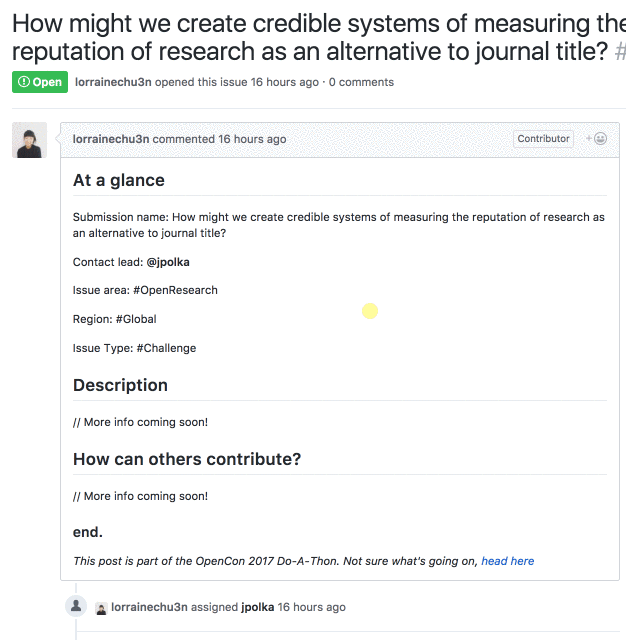Click lorrainechu3n in the issue opened line
This screenshot has height=640, width=626.
113,82
